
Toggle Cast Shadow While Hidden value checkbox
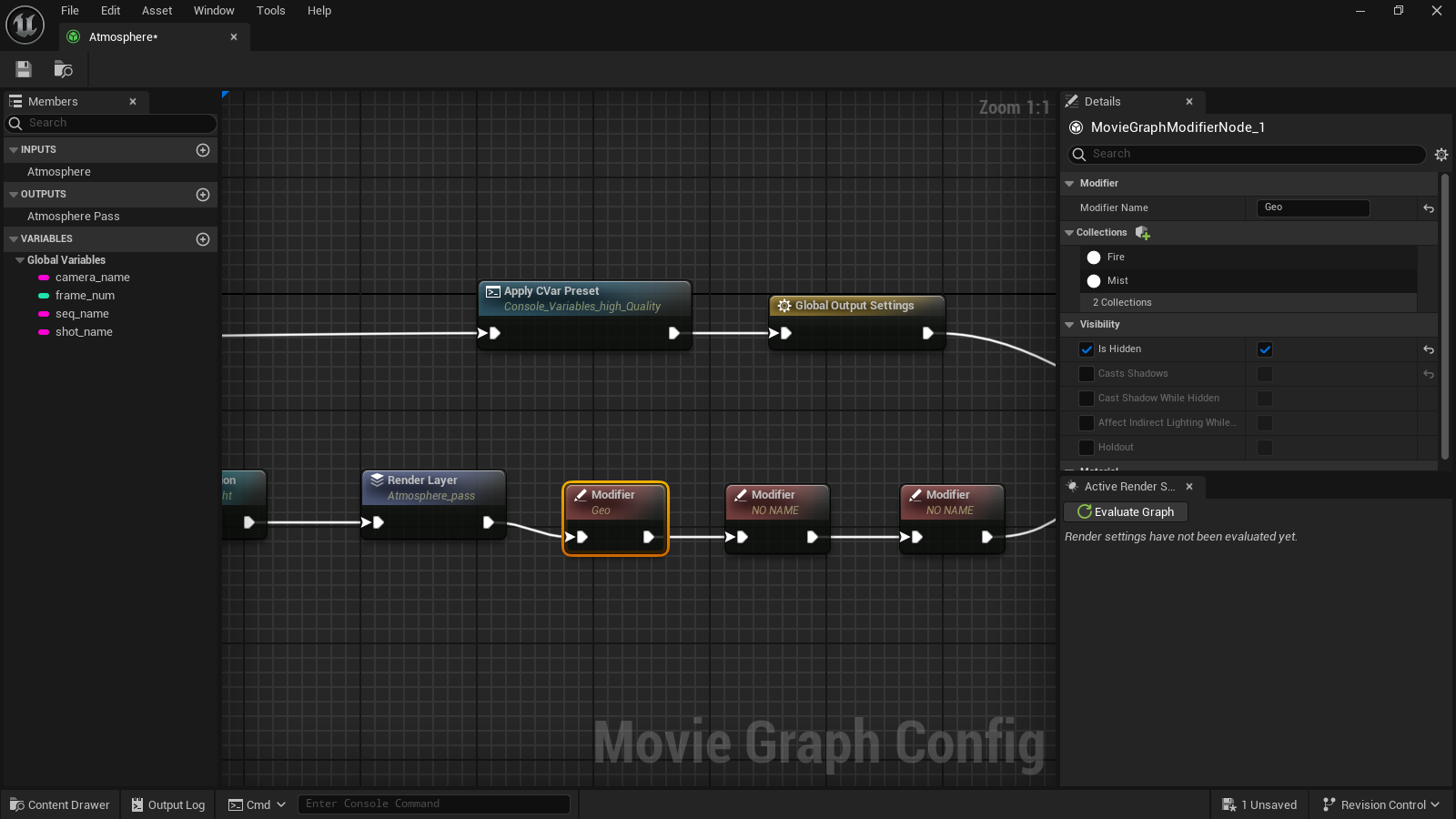1265,399
